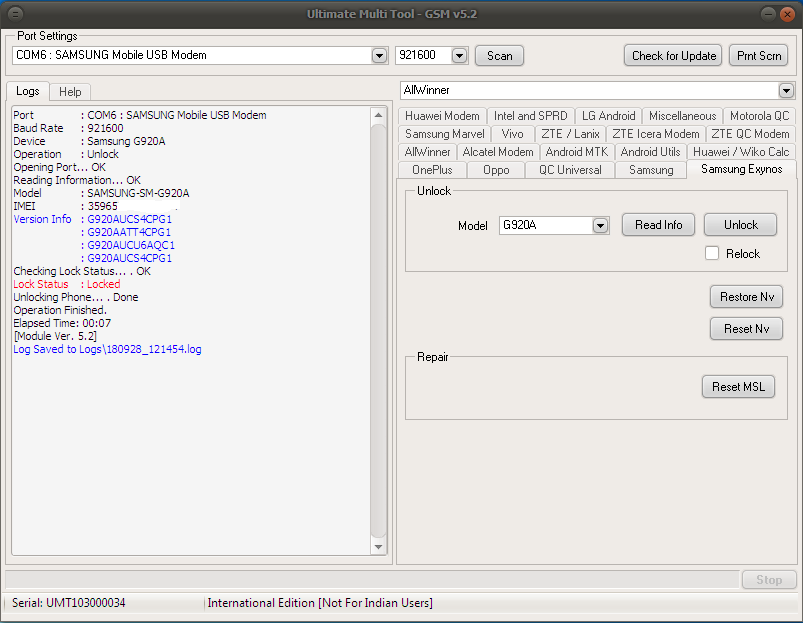Open the Huawei Modem tab
This screenshot has height=623, width=803.
pos(442,116)
